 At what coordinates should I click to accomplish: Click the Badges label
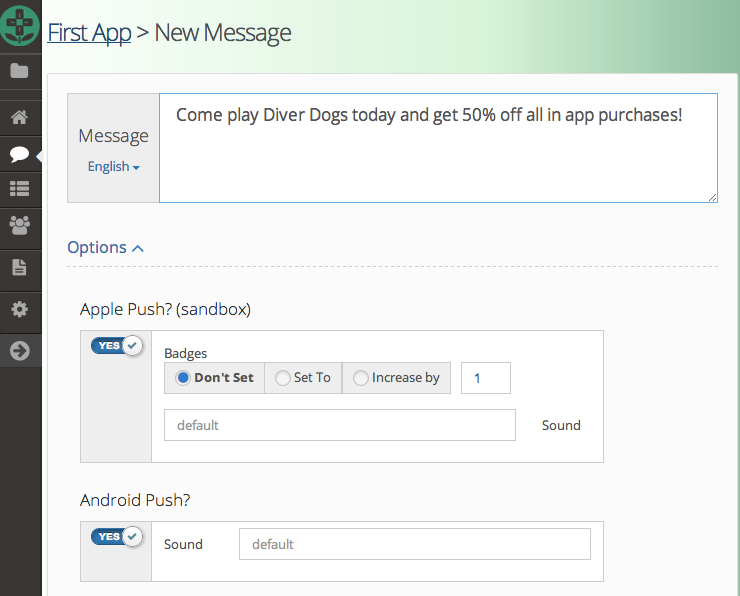tap(185, 353)
